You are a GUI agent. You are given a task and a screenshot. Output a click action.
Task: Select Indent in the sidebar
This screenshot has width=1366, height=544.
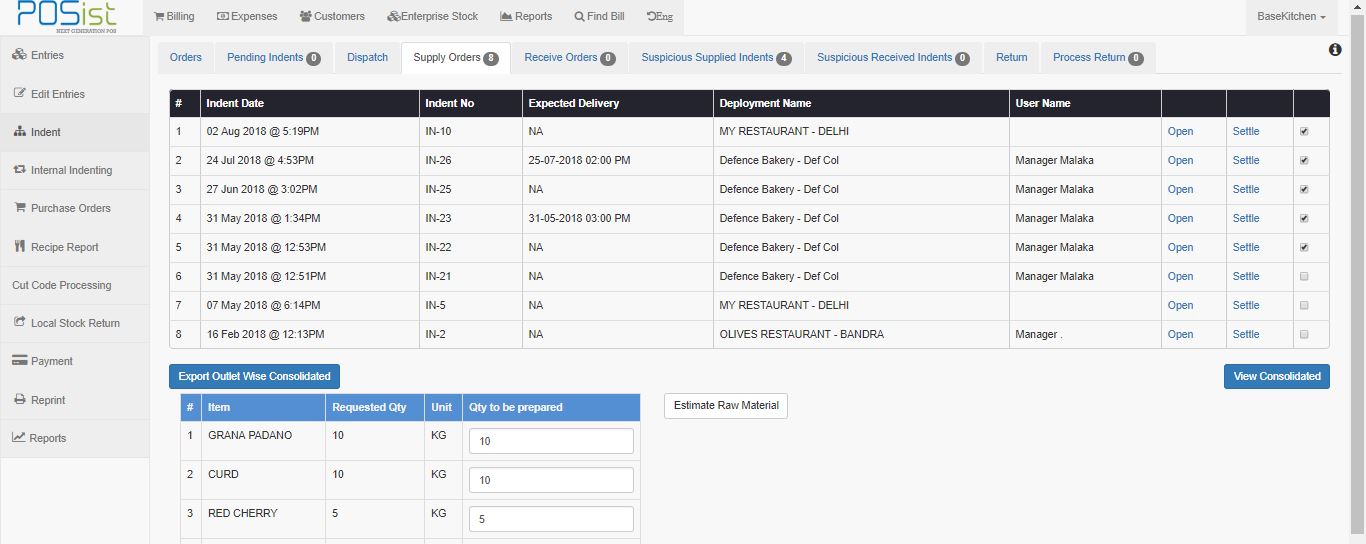(x=74, y=132)
